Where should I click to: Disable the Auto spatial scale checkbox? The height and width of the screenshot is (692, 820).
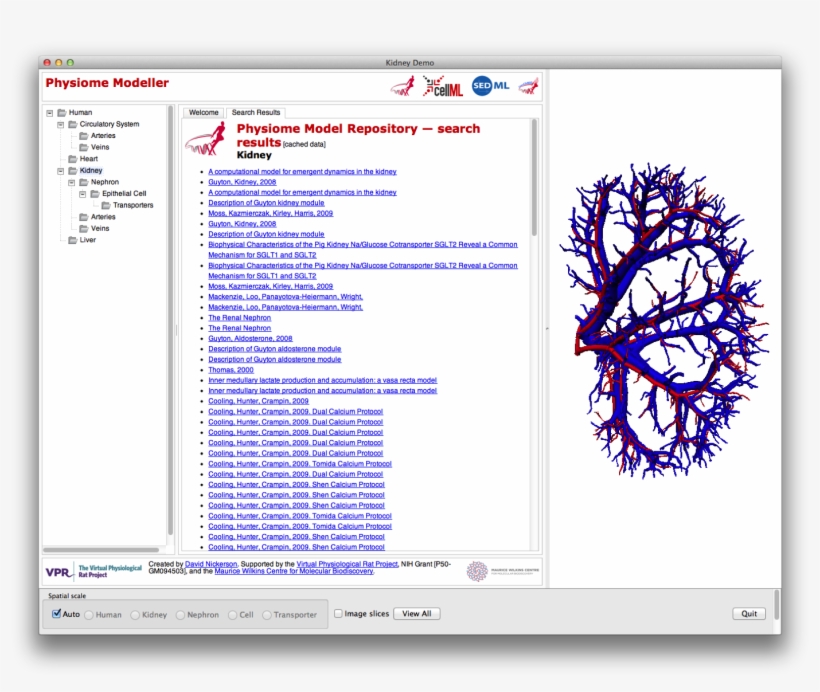coord(56,613)
